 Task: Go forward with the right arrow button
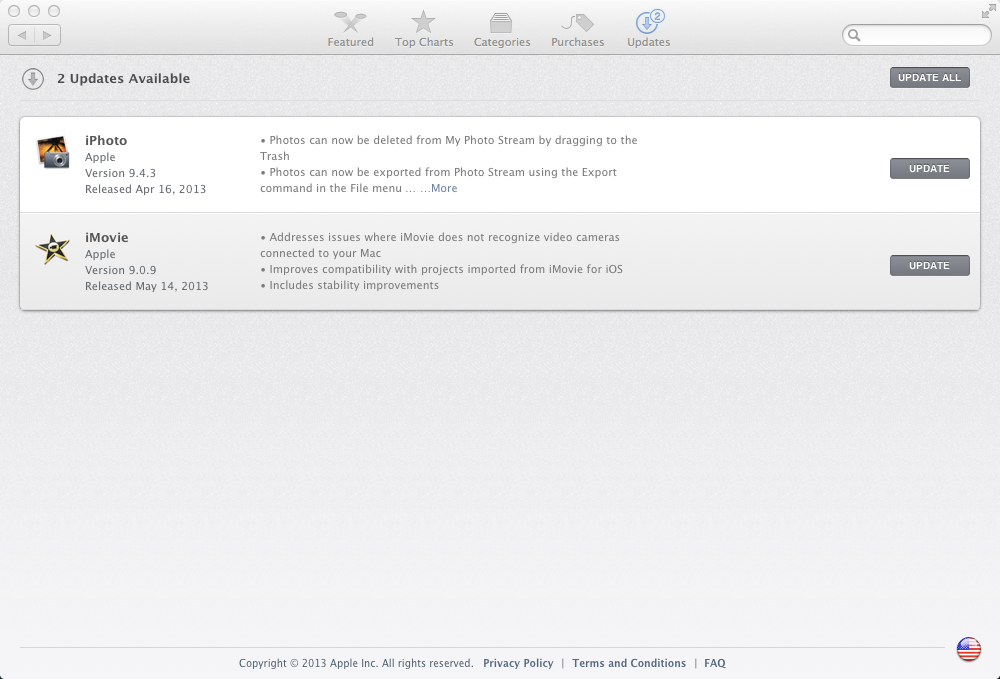pyautogui.click(x=47, y=35)
